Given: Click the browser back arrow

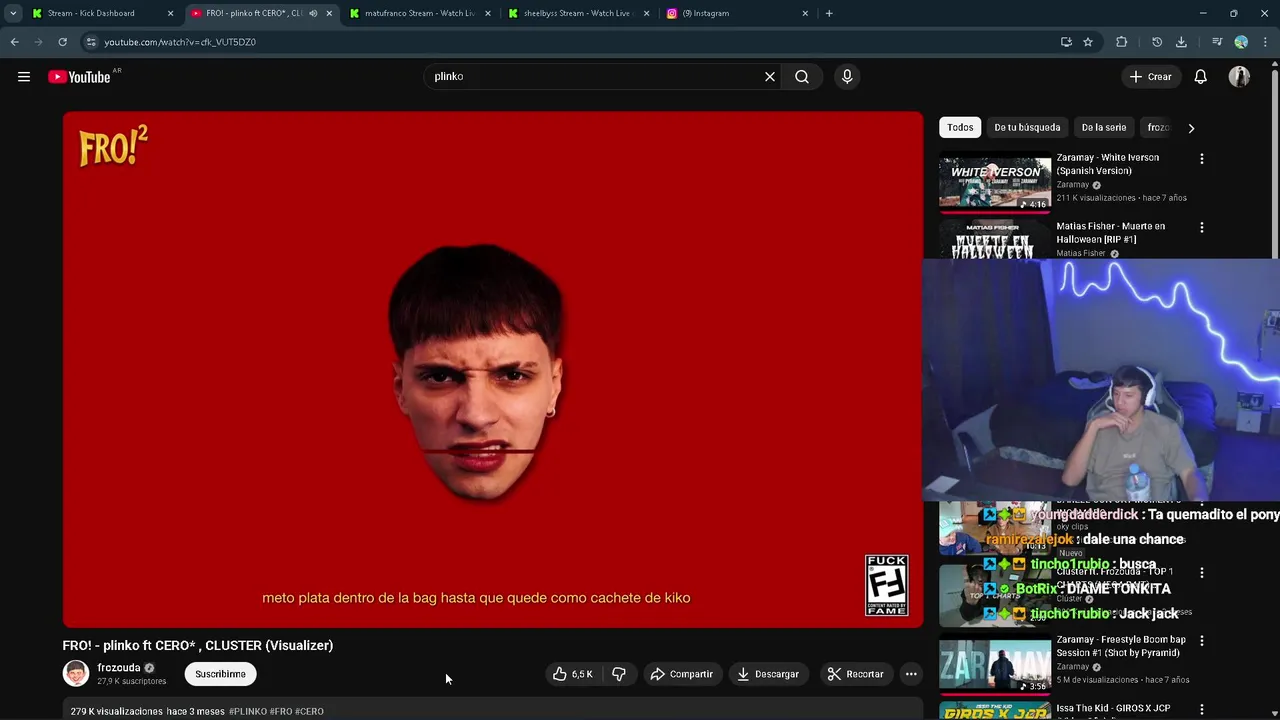Looking at the screenshot, I should pos(14,42).
